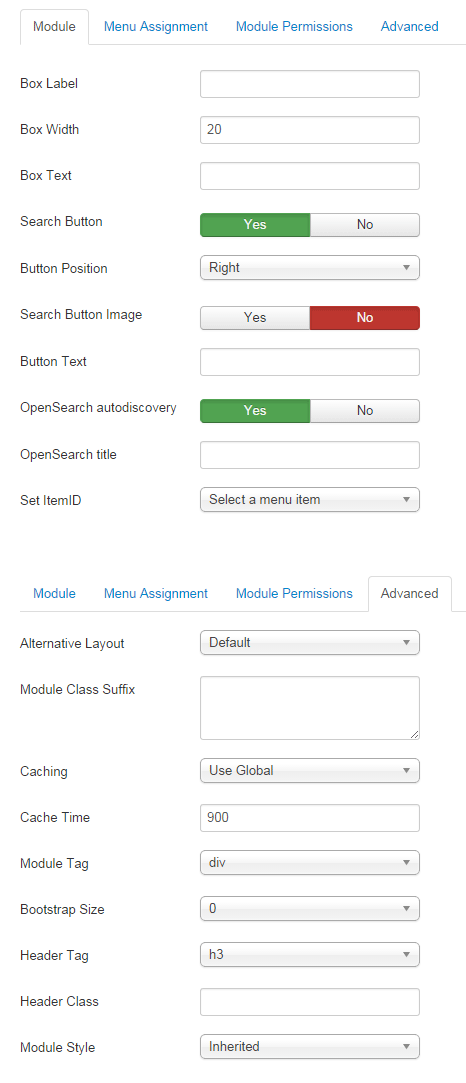Enable Search Button Image with Yes

255,318
